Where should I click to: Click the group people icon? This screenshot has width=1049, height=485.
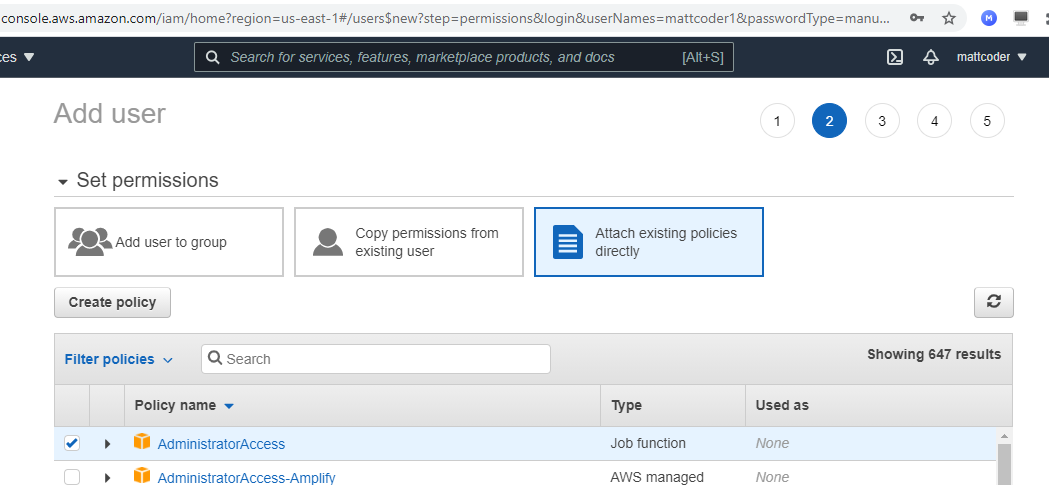click(x=90, y=241)
